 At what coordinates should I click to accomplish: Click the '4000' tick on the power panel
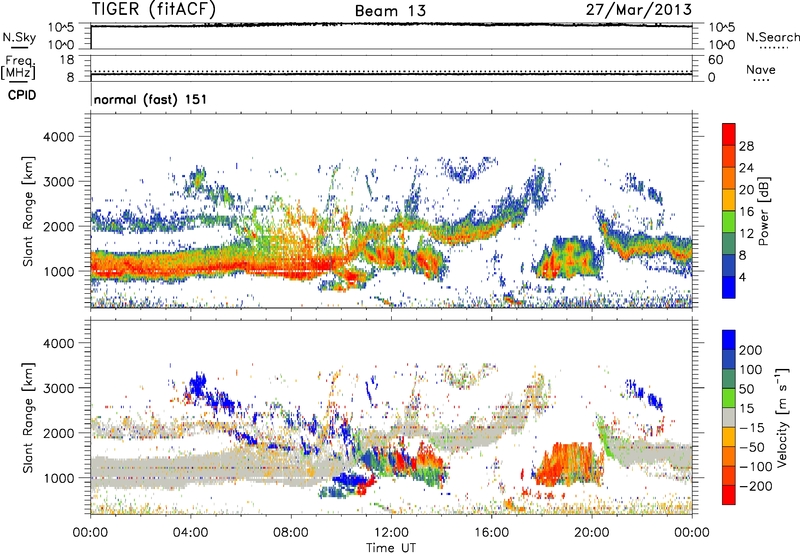[x=59, y=137]
